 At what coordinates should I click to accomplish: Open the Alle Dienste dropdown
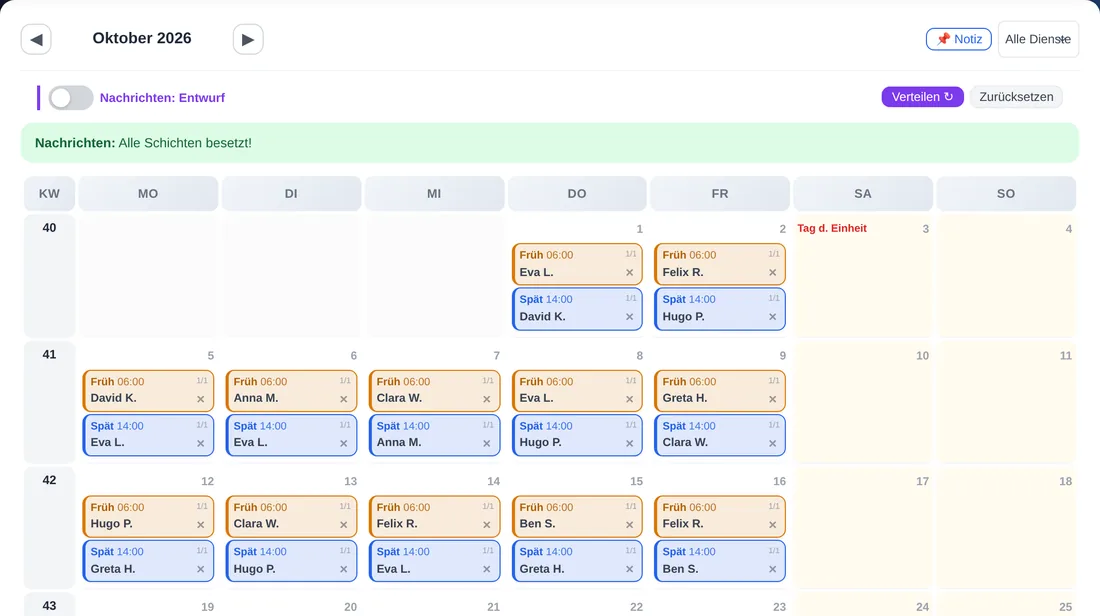[1038, 39]
